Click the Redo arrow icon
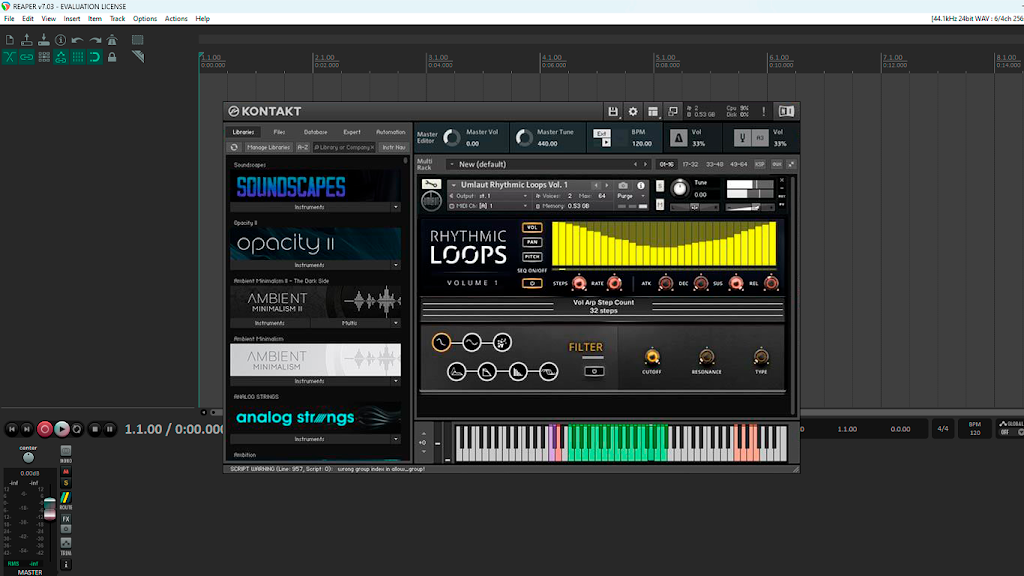 (95, 40)
